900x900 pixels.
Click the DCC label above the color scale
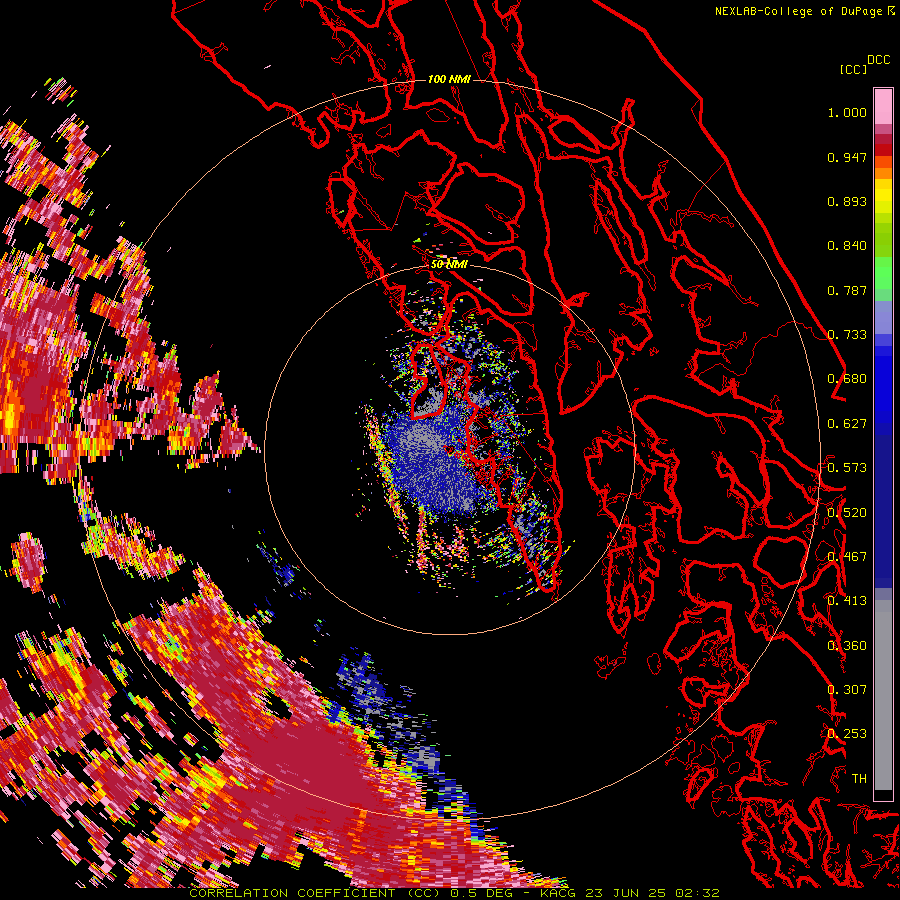tap(878, 60)
